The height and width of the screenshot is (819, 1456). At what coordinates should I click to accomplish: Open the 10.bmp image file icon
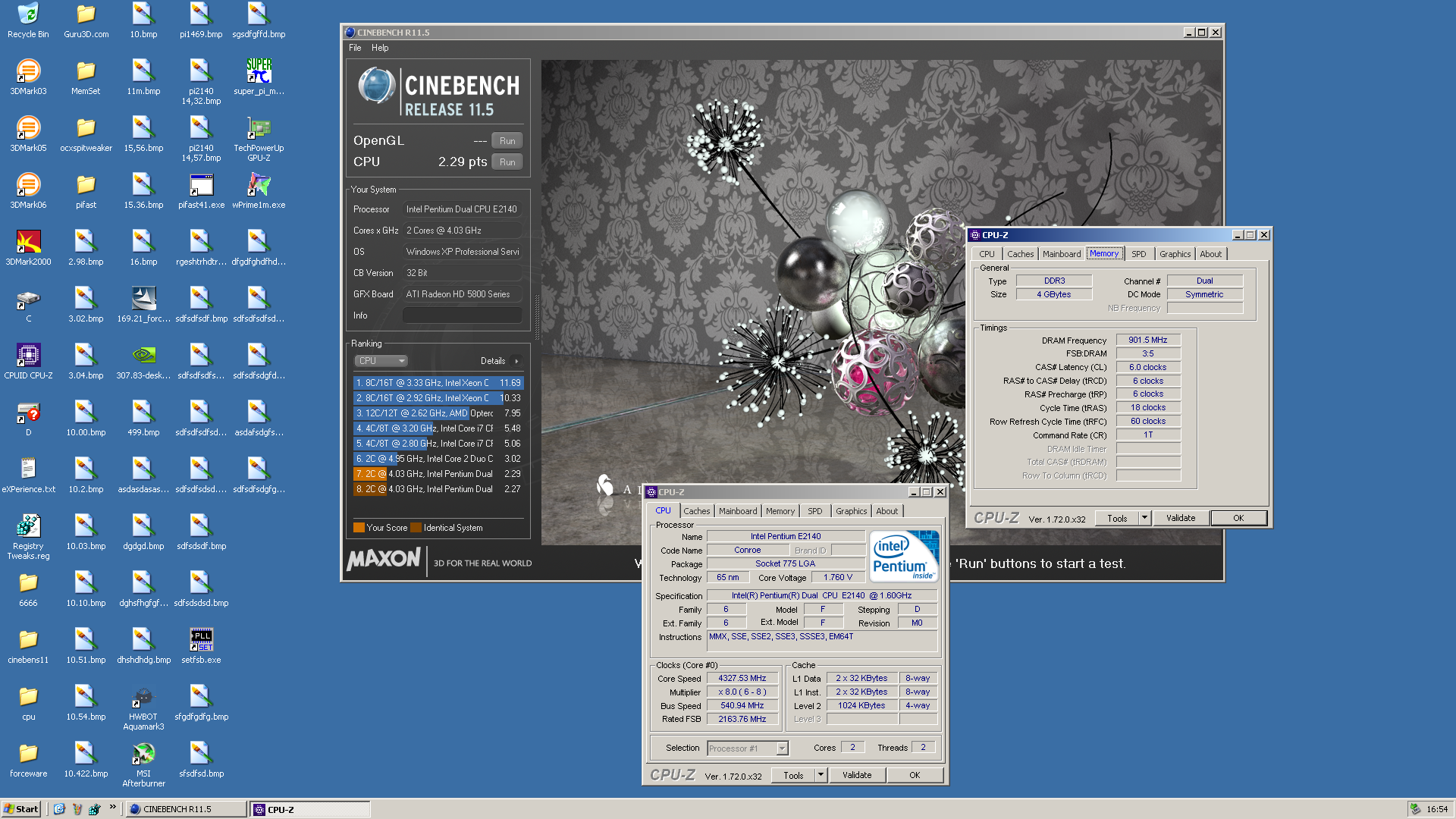(143, 20)
